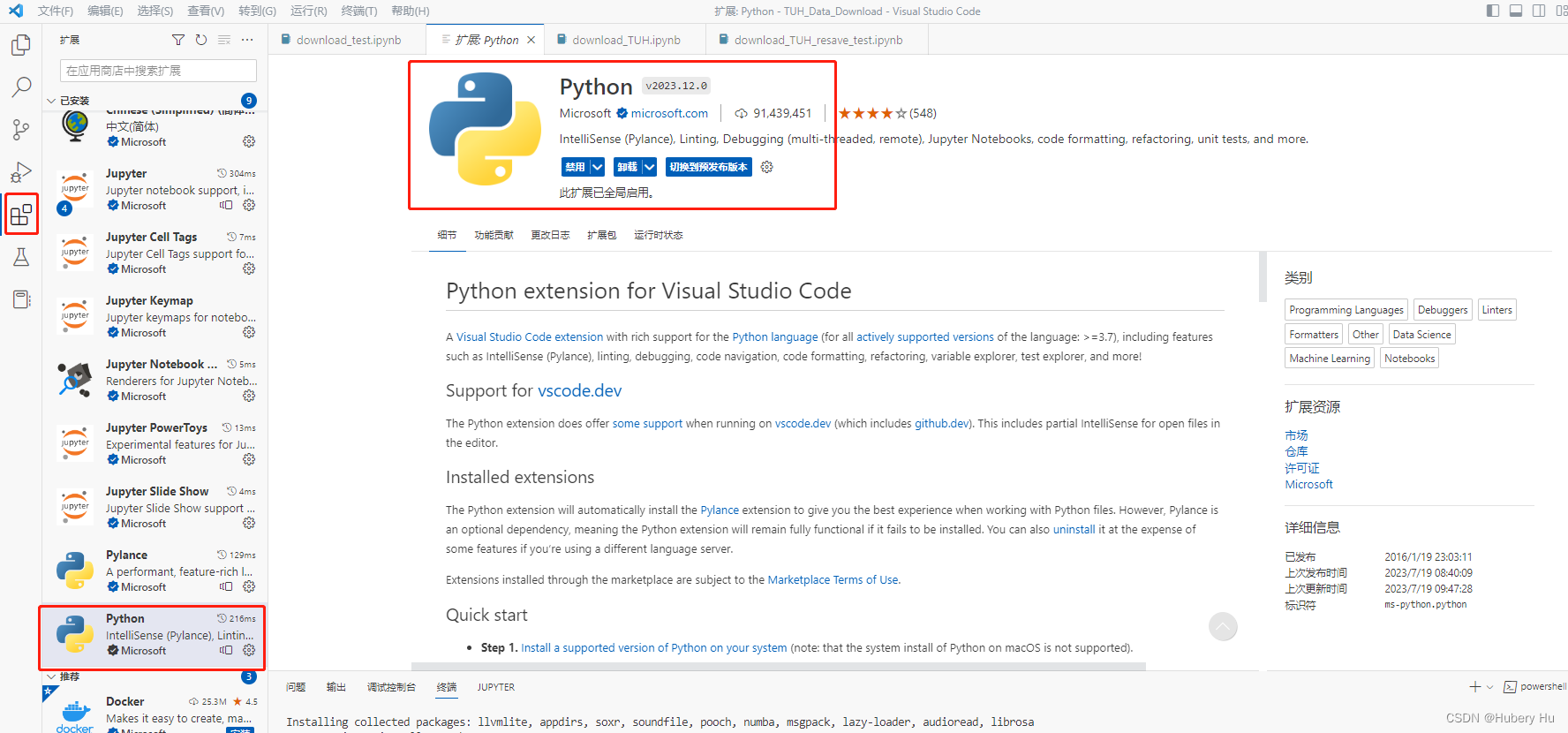Click the 许可证 resource link
This screenshot has height=733, width=1568.
pos(1302,468)
